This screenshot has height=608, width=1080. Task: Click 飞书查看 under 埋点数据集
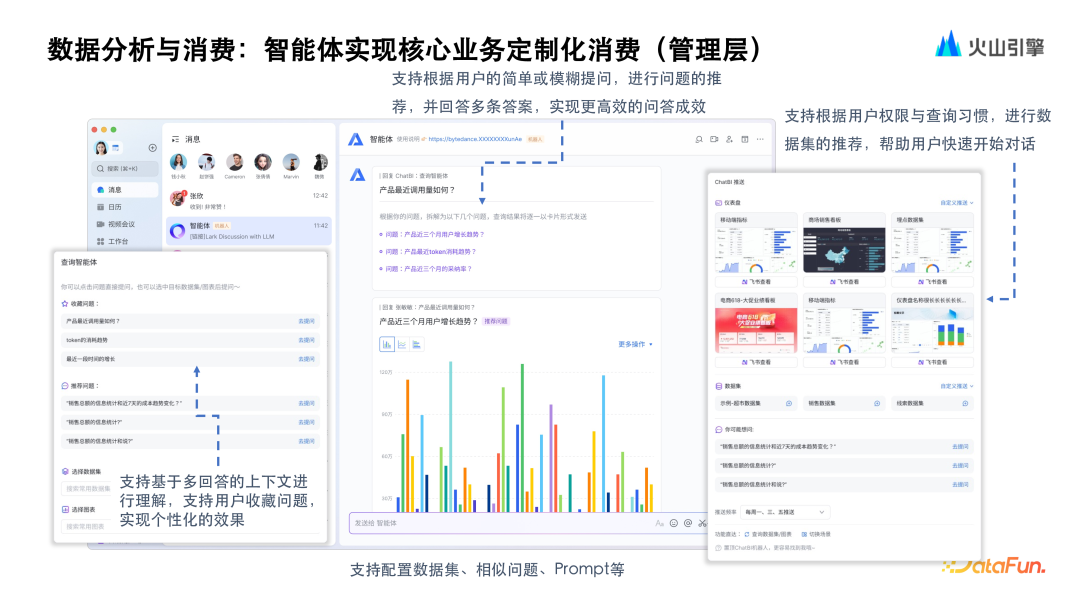tap(932, 282)
